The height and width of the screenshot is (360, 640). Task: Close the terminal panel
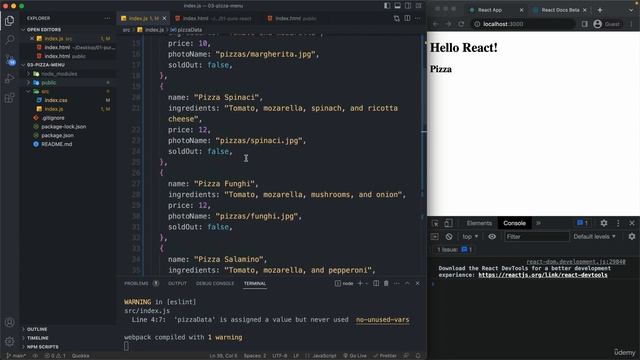[x=418, y=283]
